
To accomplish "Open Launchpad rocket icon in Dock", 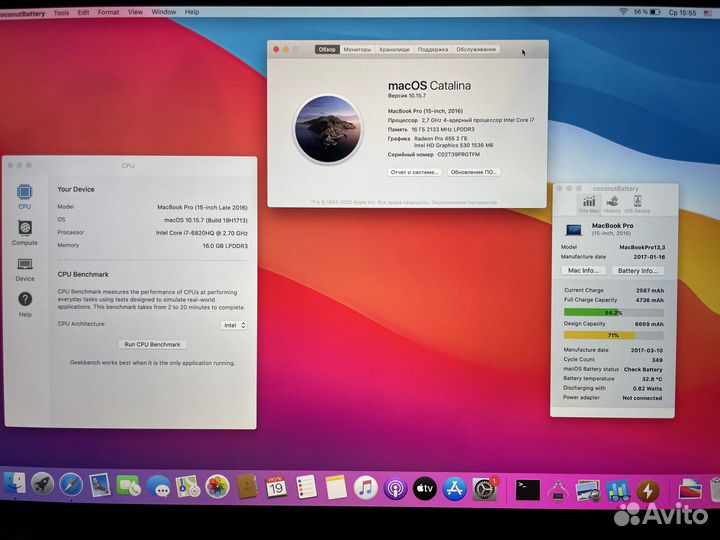I will coord(42,484).
